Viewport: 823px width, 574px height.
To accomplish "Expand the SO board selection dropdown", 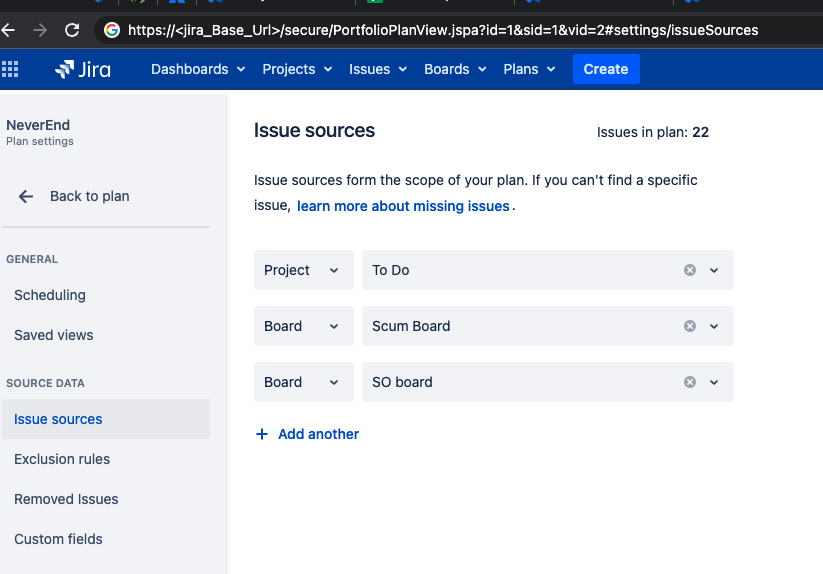I will [714, 382].
